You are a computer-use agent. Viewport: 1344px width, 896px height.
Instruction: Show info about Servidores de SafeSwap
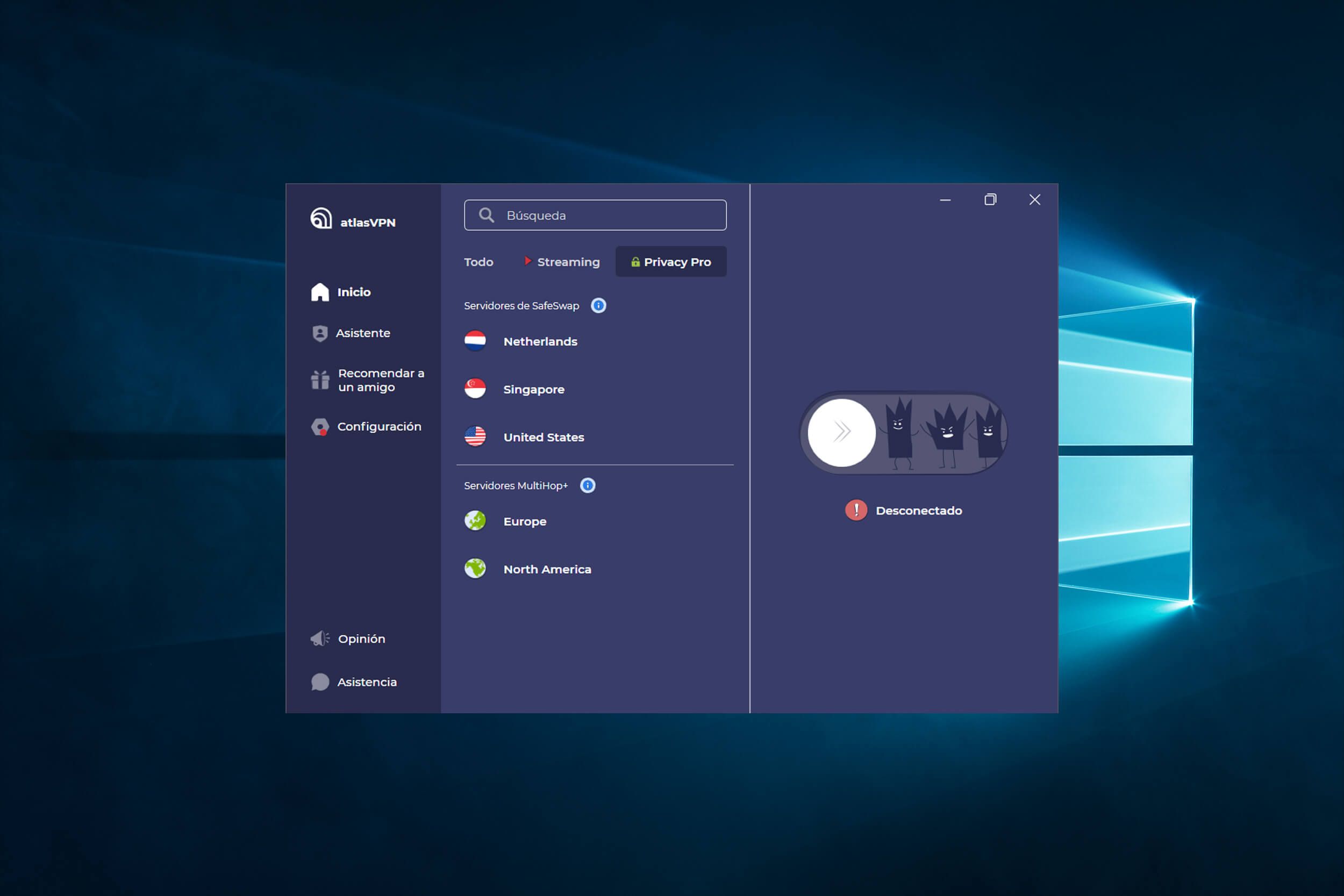pyautogui.click(x=598, y=306)
